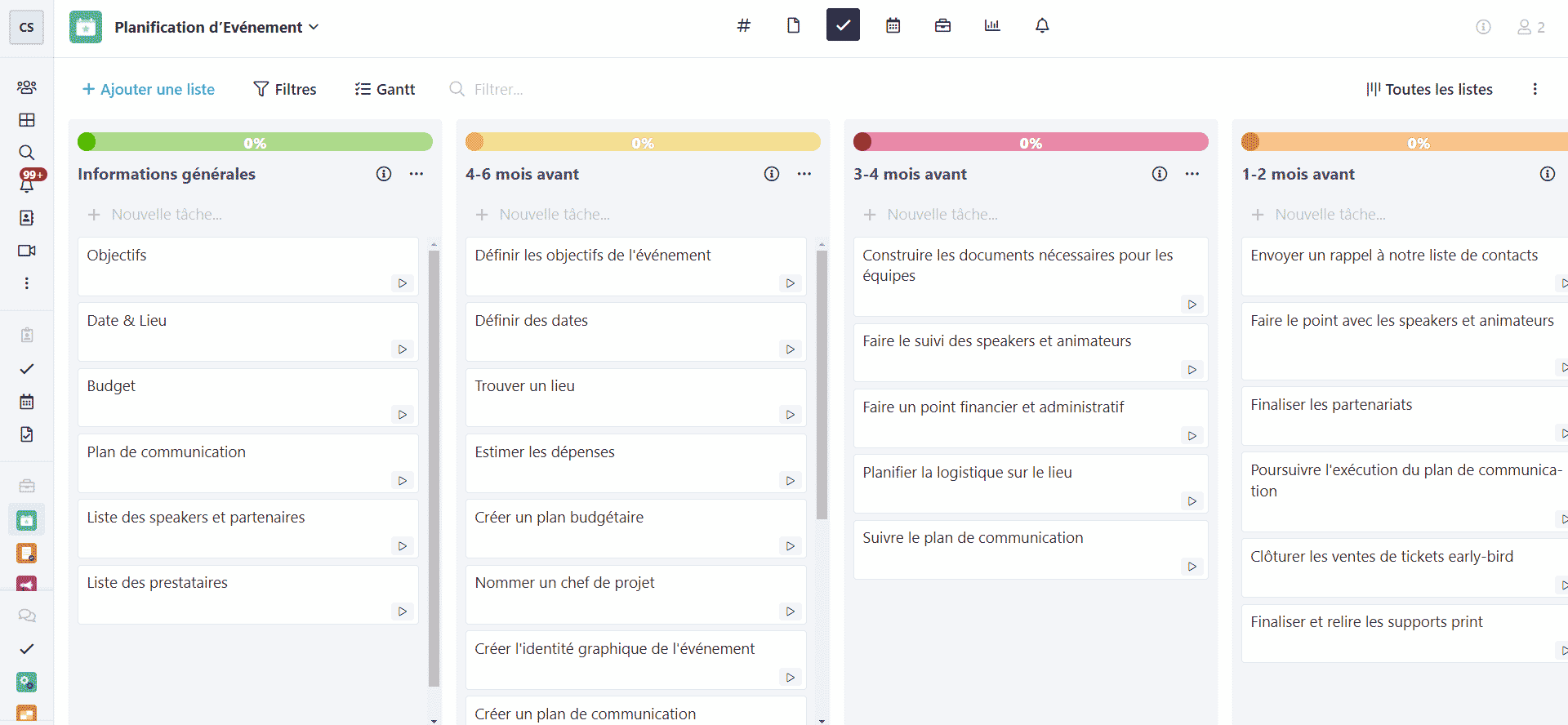Image resolution: width=1568 pixels, height=725 pixels.
Task: Open info for 1-2 mois avant list
Action: [x=1548, y=174]
